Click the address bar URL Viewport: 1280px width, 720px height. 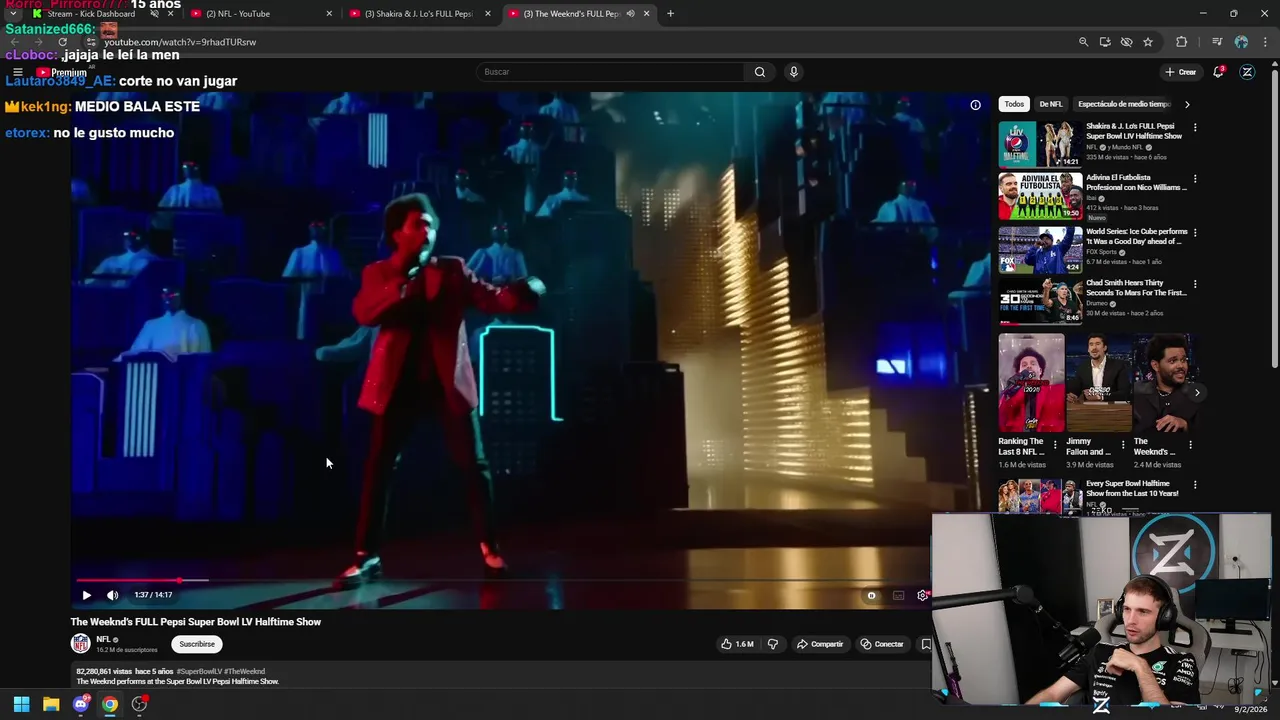pos(180,42)
